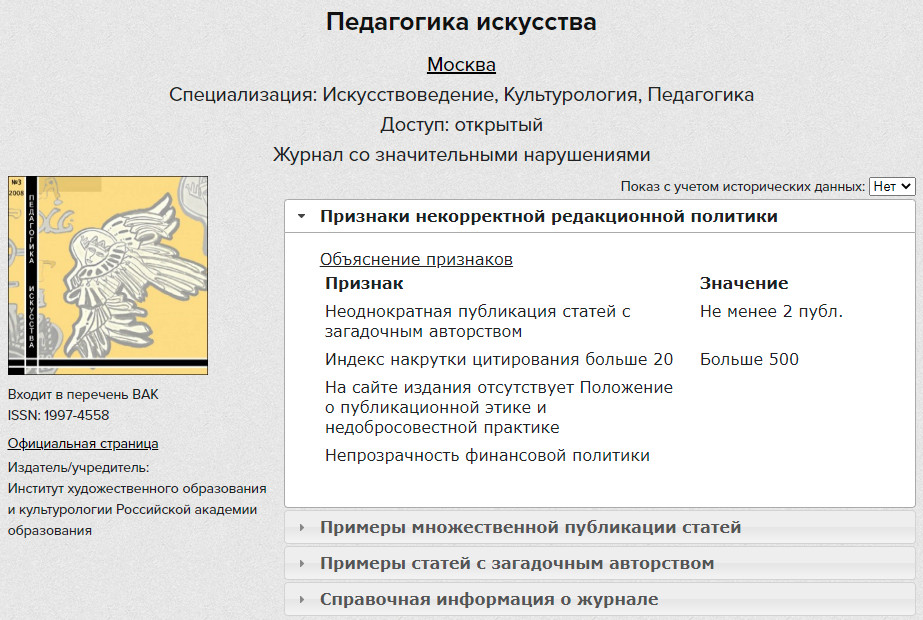Click the triangle icon beside 'Справочная информация'
This screenshot has height=620, width=923.
point(301,600)
